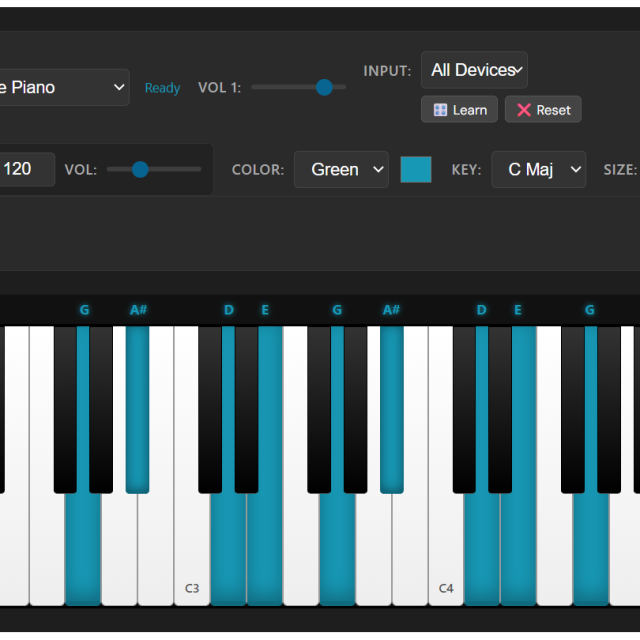Click the VOL 1: label

click(x=220, y=88)
